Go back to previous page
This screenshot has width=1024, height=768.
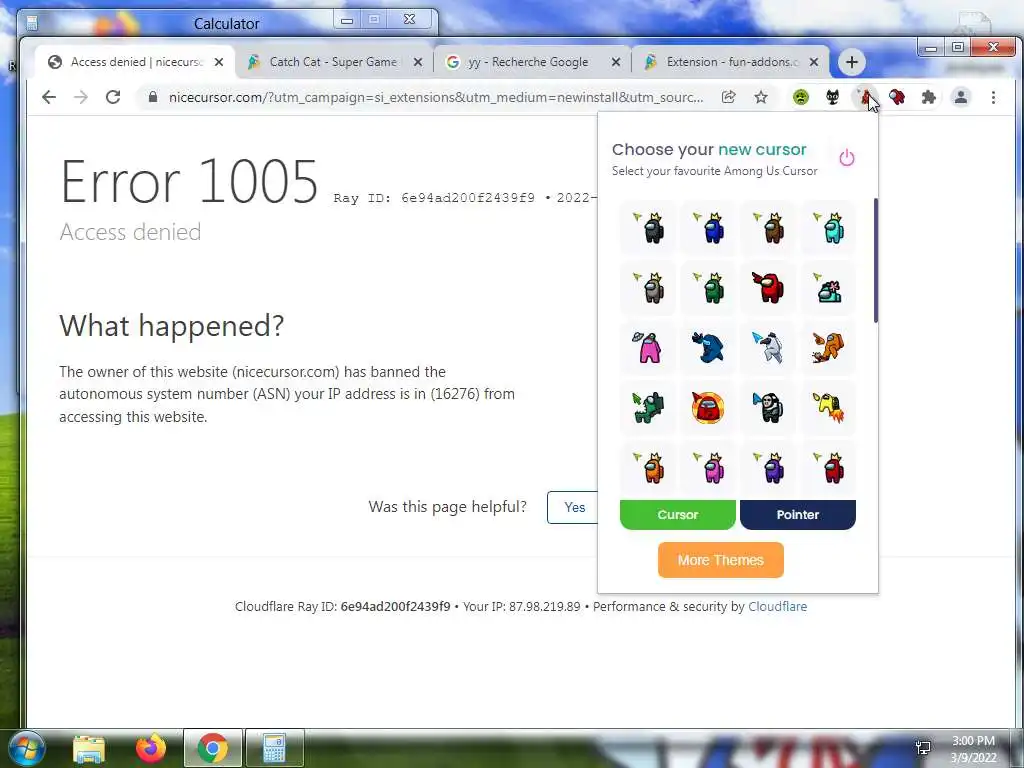point(49,97)
